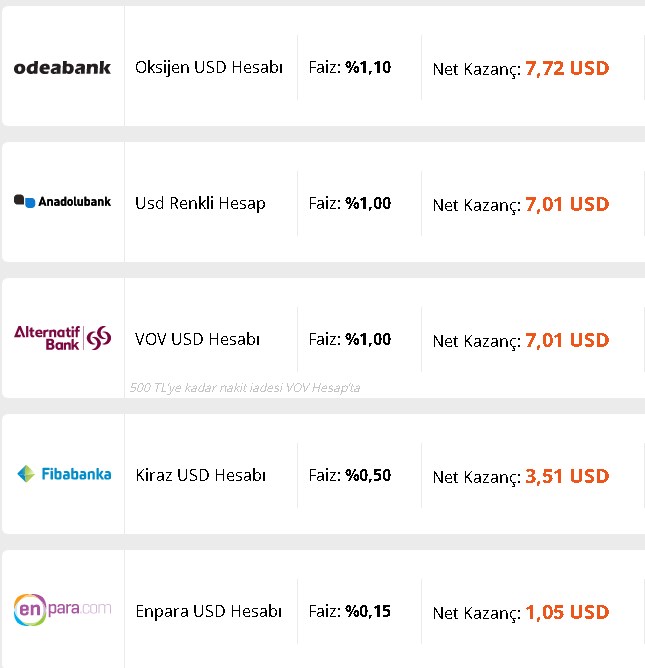
Task: Click the Alternatif Bank logo
Action: 62,338
